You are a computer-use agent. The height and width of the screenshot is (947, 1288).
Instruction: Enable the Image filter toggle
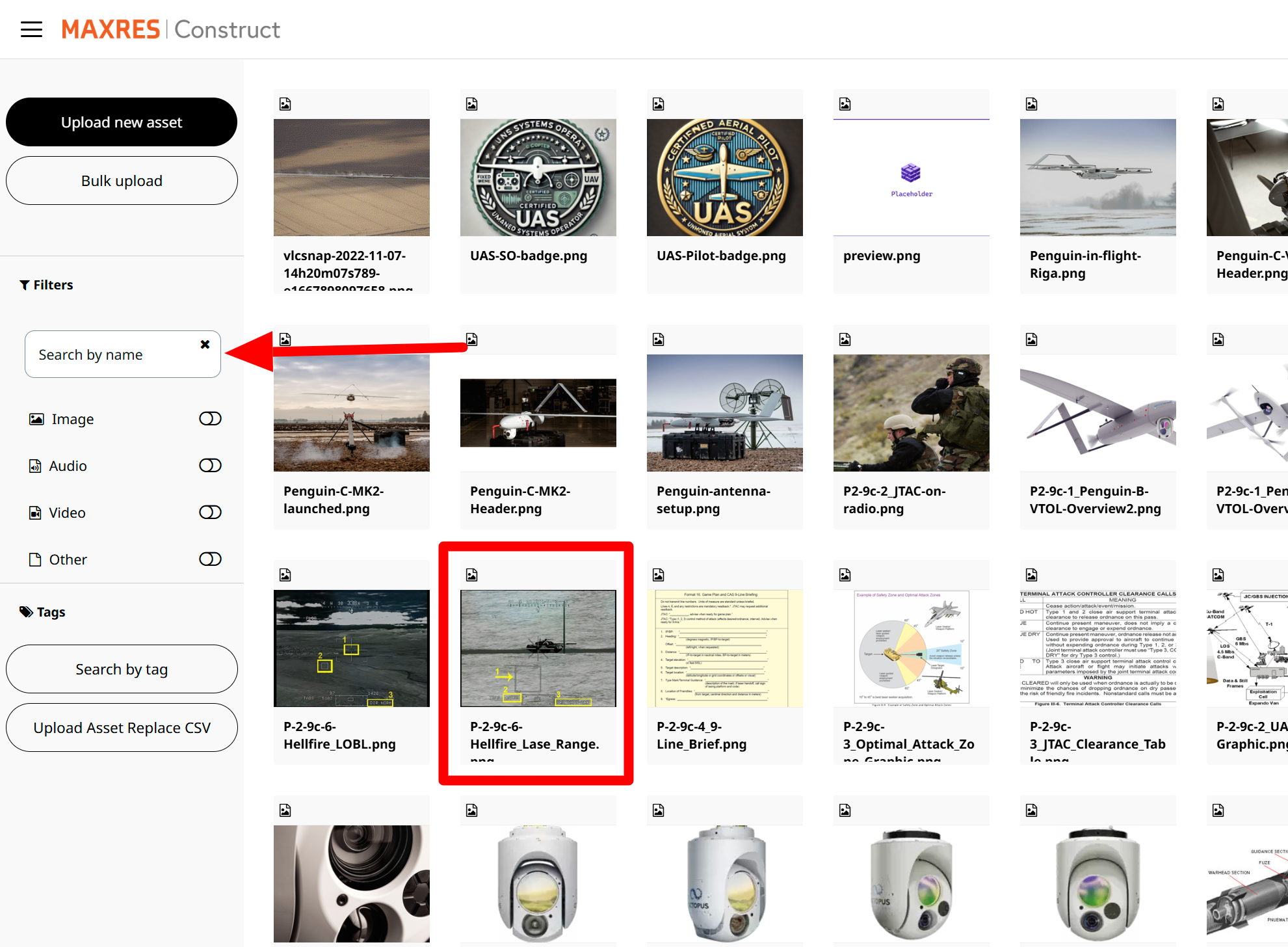[209, 419]
